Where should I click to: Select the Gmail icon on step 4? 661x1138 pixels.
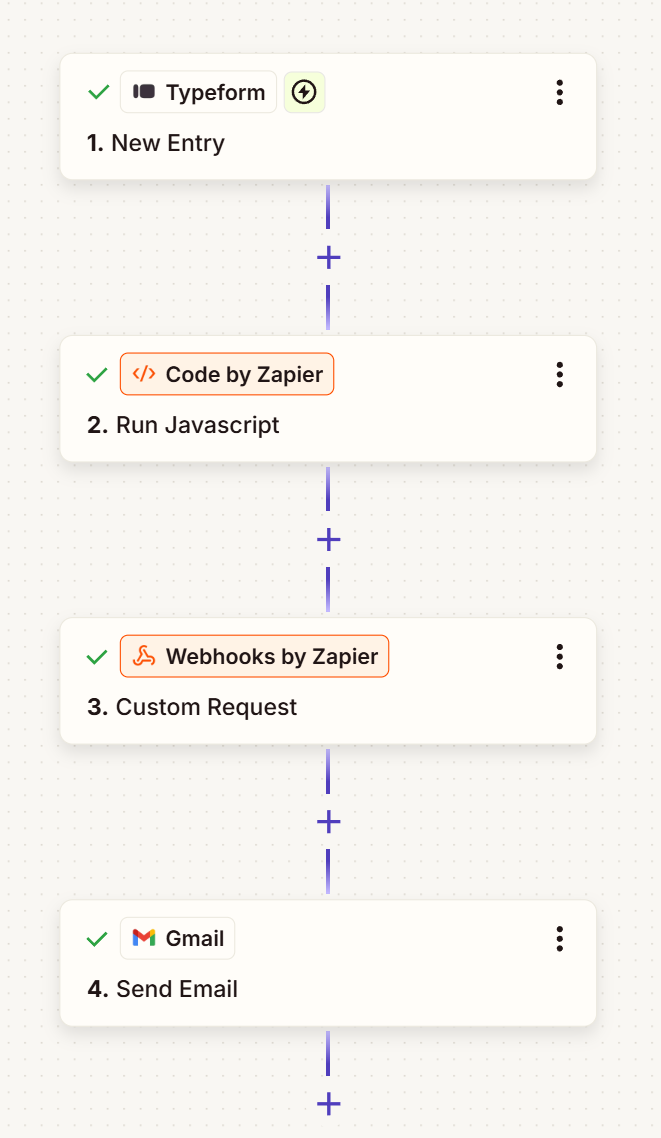pyautogui.click(x=143, y=938)
